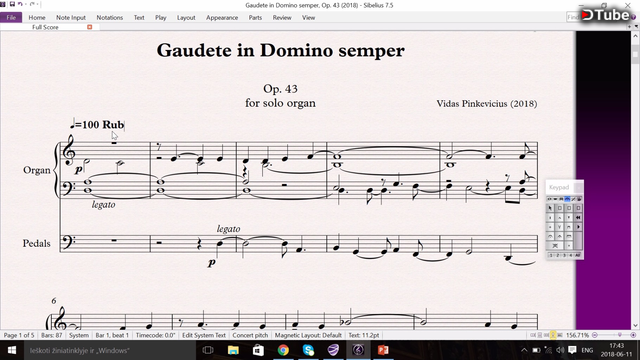Select the second Keypad layout tab
The height and width of the screenshot is (360, 640).
point(555,199)
